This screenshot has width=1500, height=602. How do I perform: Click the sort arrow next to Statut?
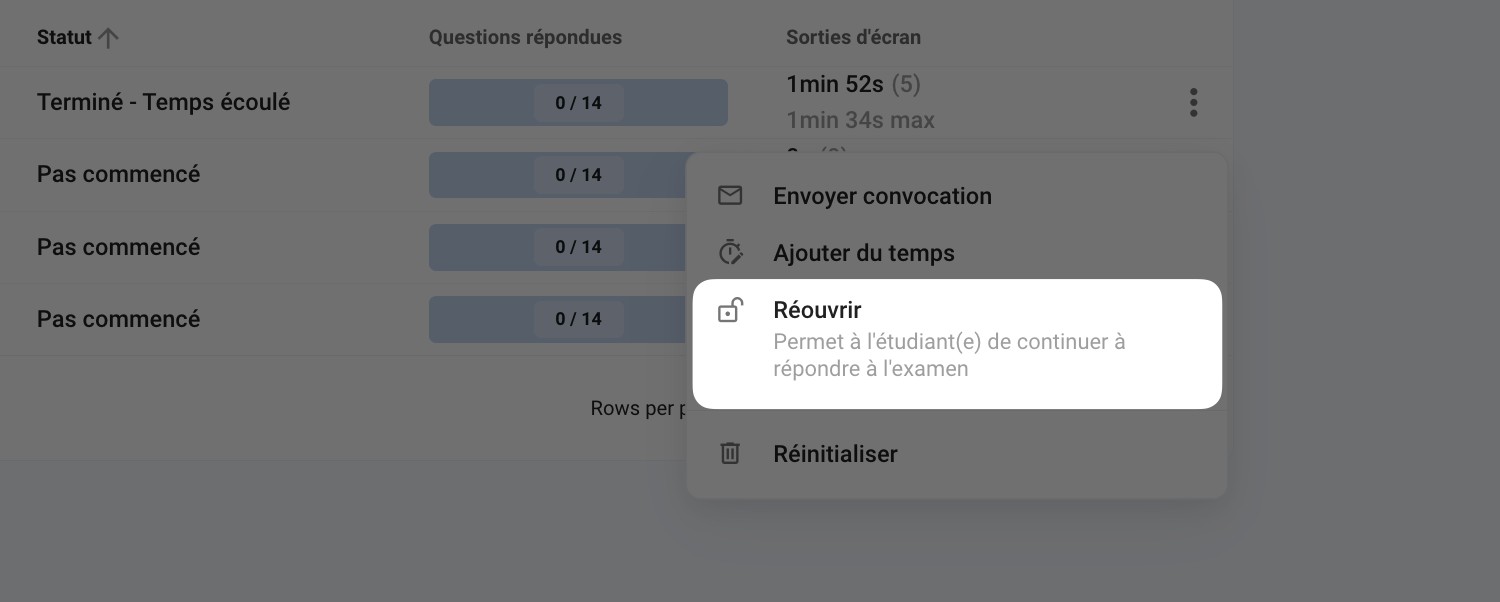(x=108, y=38)
